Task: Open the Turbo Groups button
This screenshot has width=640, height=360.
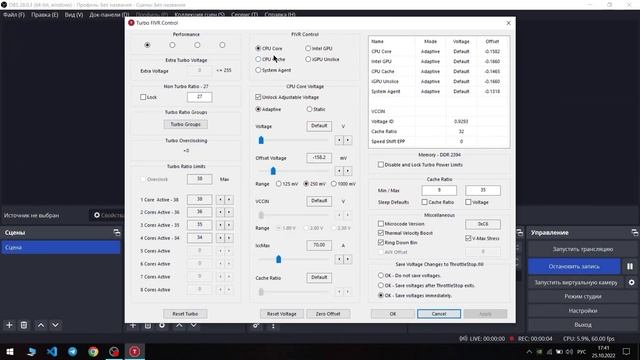Action: [186, 124]
